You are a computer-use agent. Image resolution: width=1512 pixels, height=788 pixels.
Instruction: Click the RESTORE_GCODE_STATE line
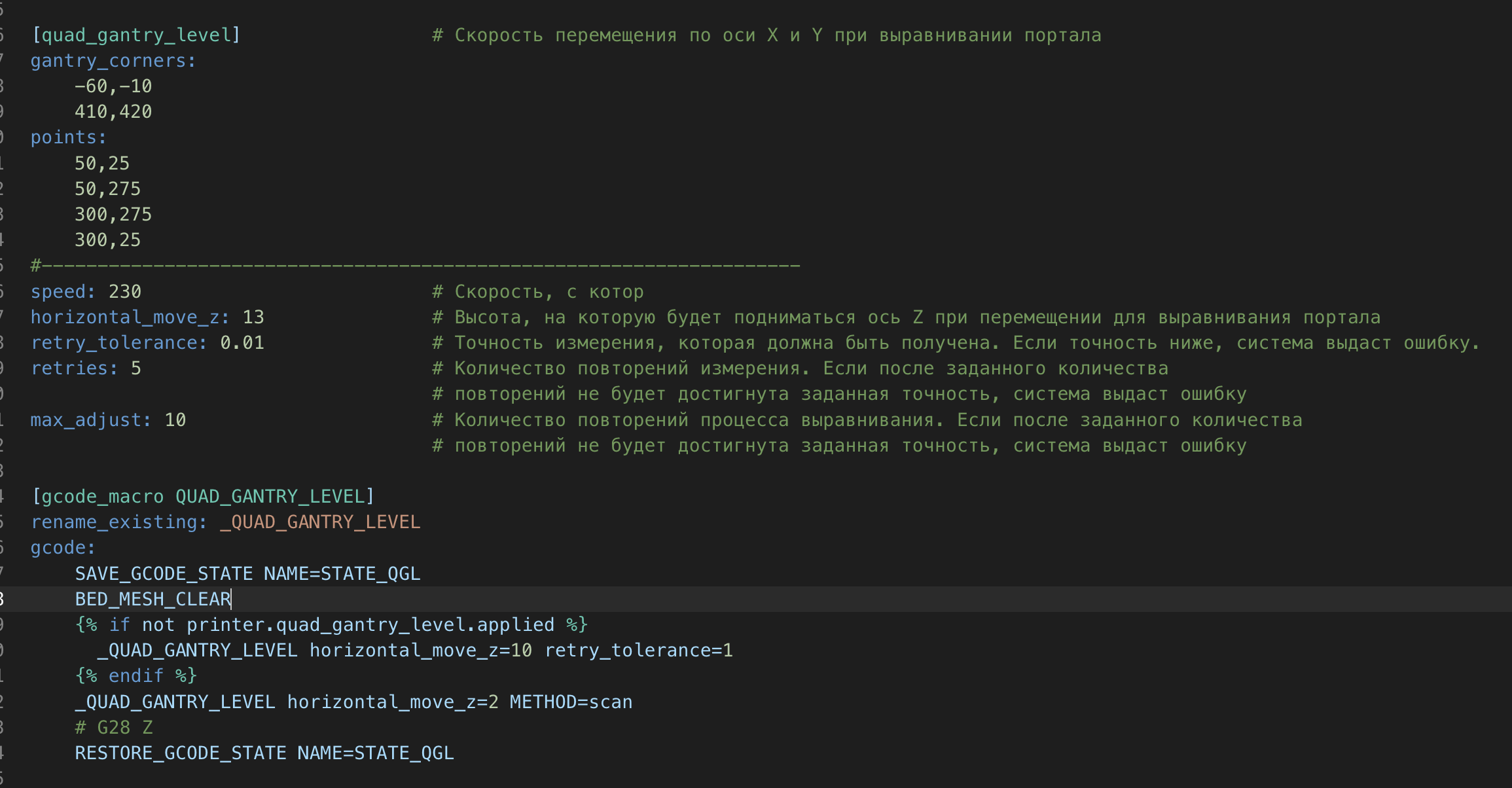coord(264,753)
